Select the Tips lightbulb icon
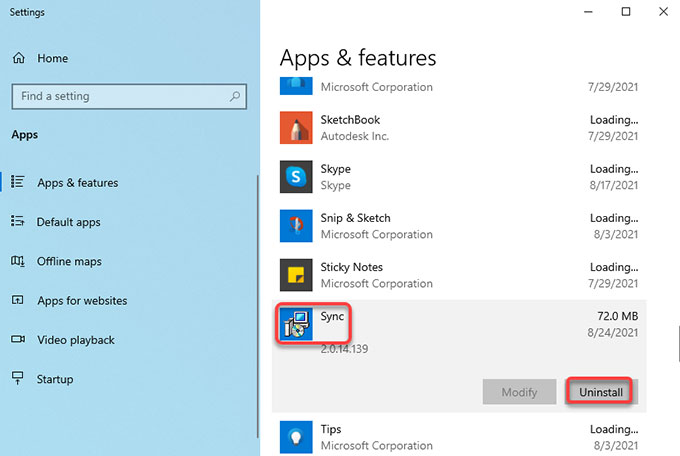Image resolution: width=680 pixels, height=456 pixels. pos(296,437)
